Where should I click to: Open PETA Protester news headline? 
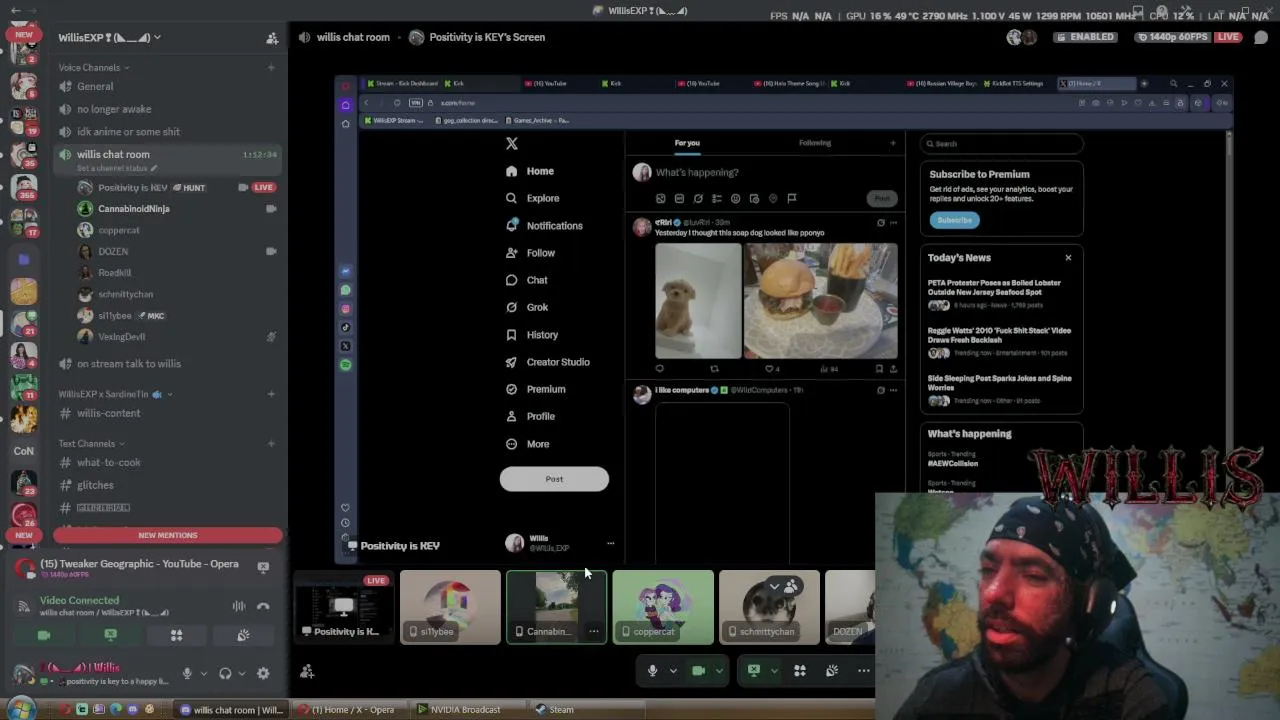994,287
